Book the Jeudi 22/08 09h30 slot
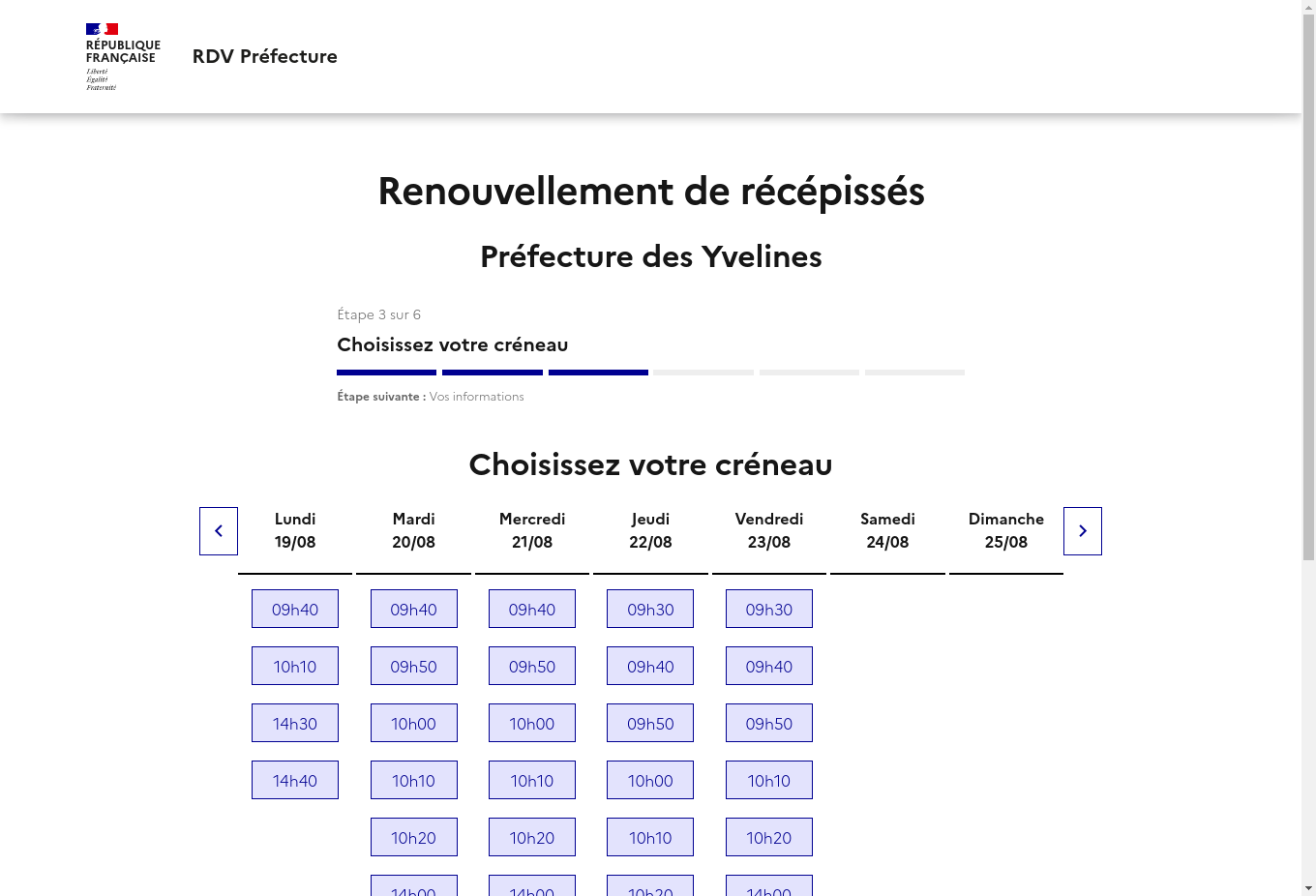 [650, 609]
